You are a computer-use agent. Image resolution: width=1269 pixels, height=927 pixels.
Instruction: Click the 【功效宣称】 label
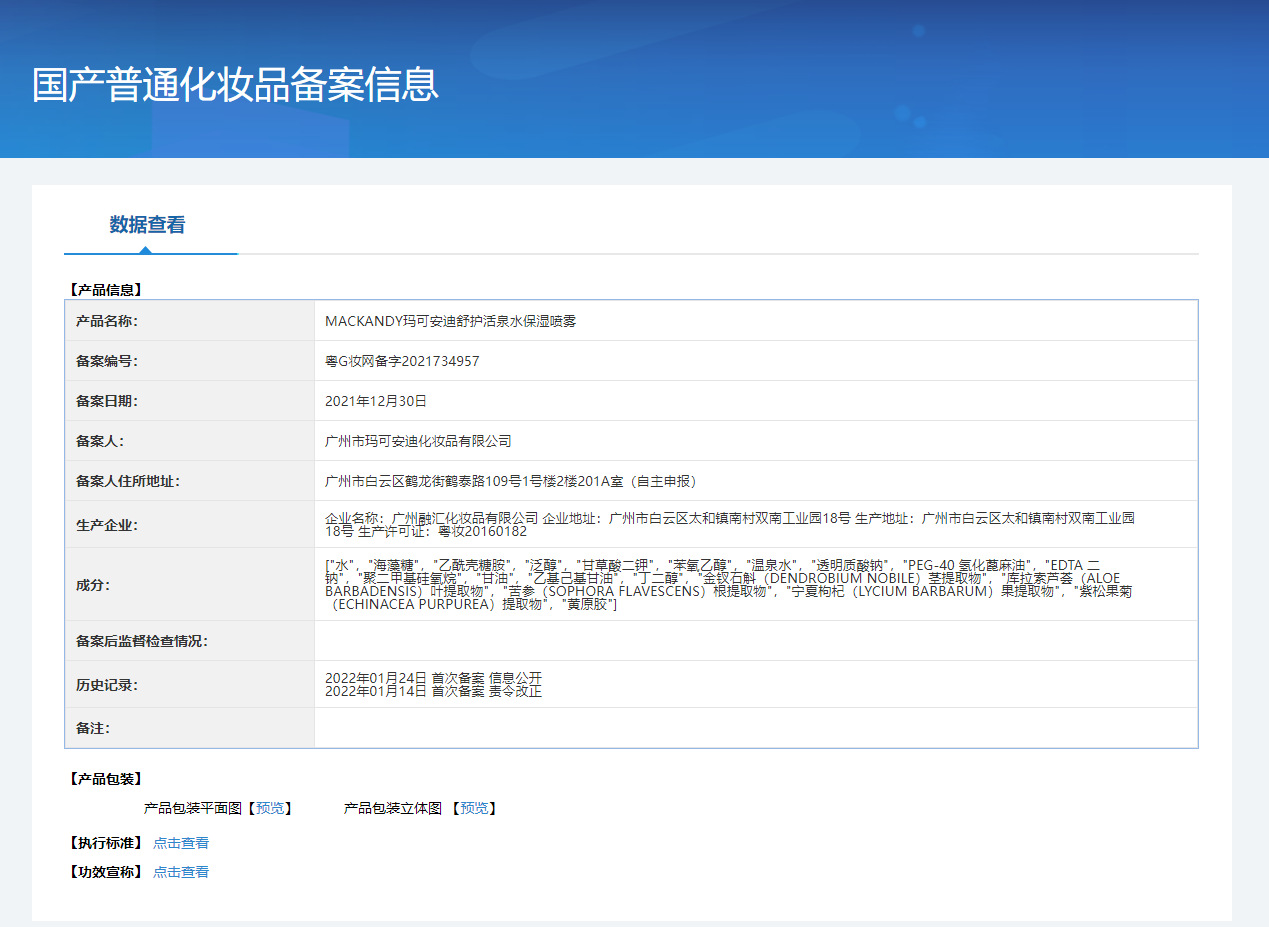coord(106,872)
